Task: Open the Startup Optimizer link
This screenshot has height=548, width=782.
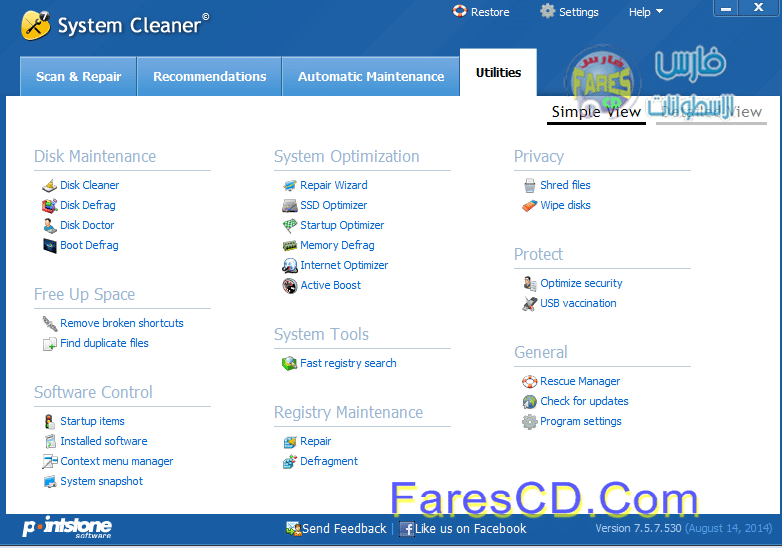Action: (x=342, y=225)
